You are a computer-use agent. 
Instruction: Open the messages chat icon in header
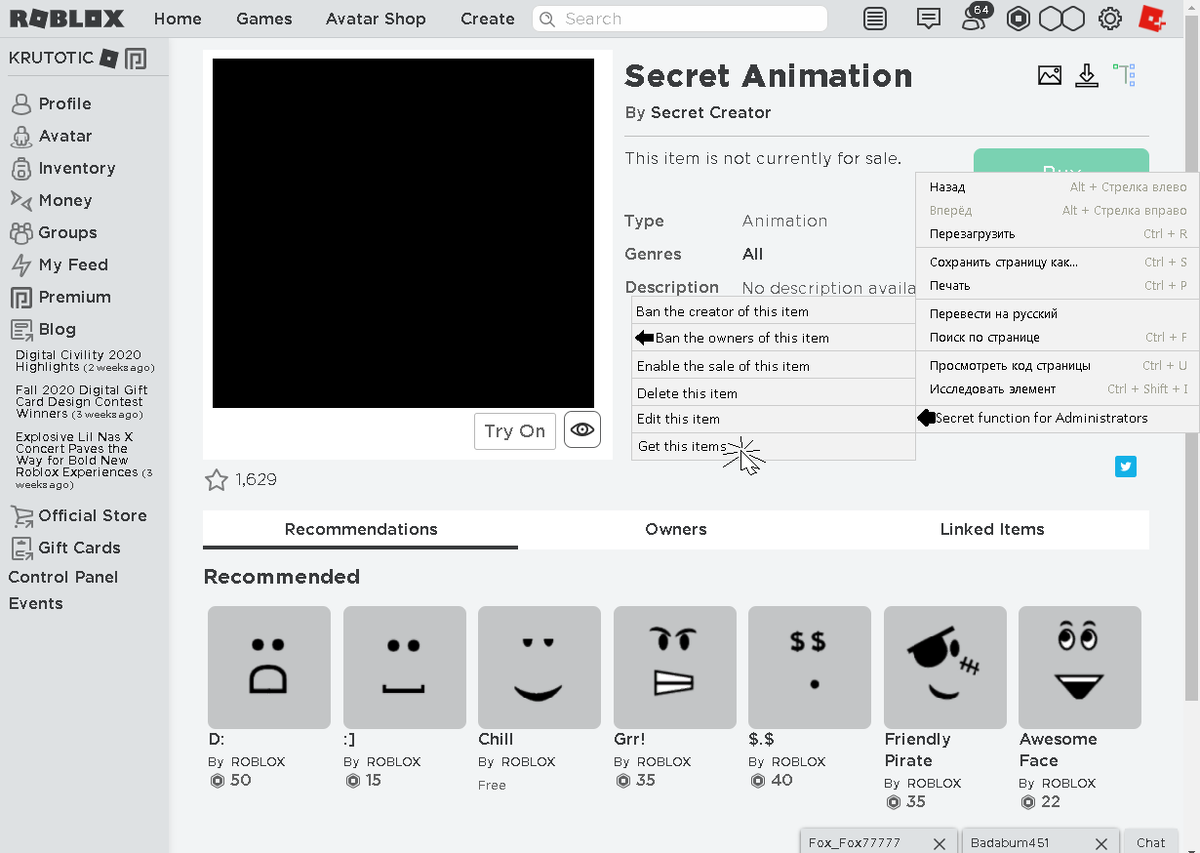929,19
